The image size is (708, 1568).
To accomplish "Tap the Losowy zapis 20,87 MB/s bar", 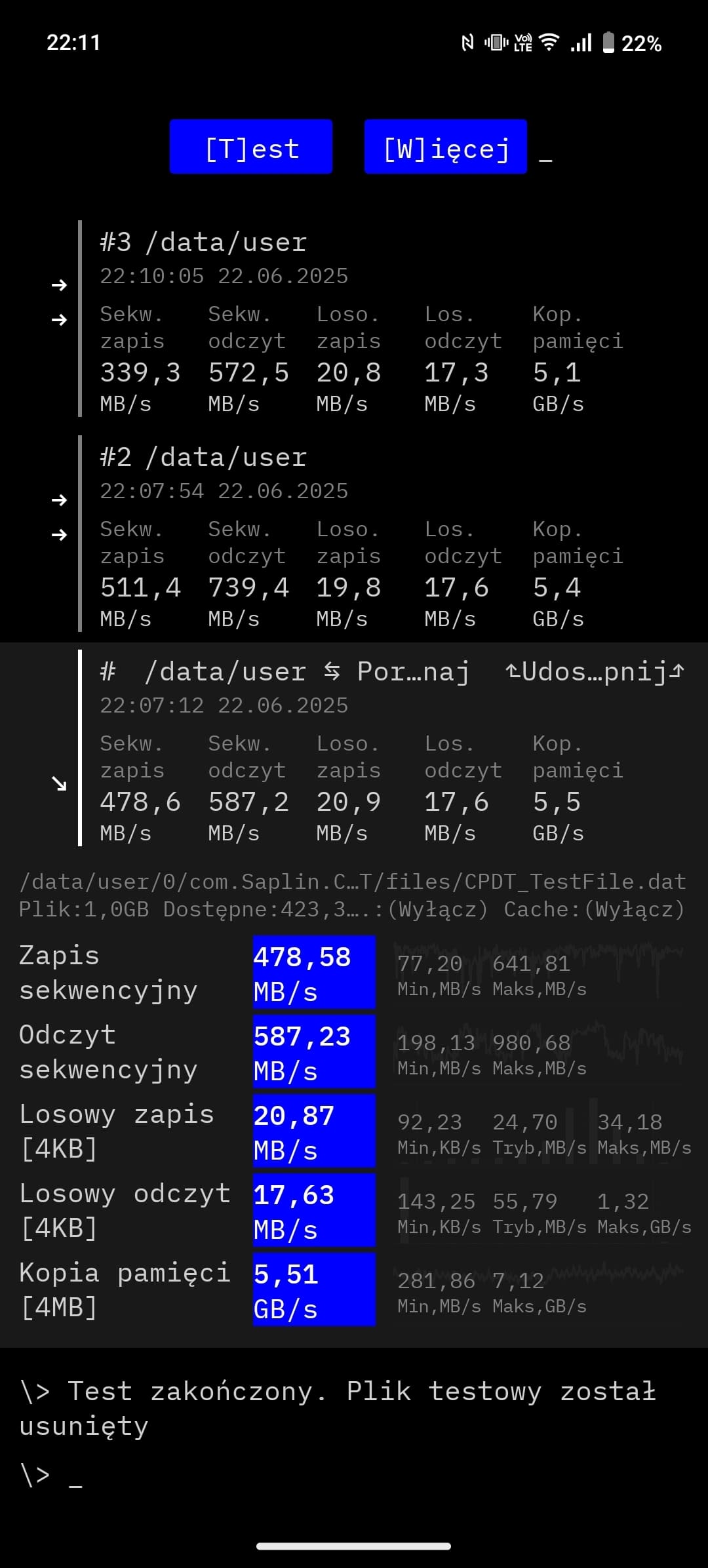I will click(x=314, y=1131).
